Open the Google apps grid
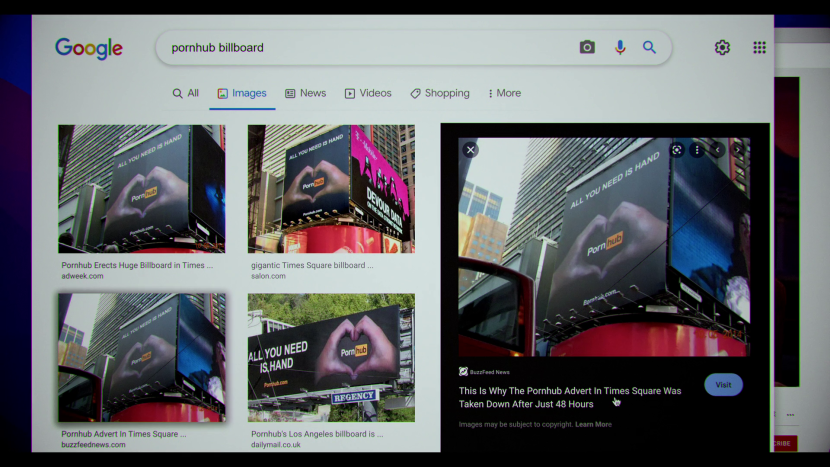 point(759,47)
